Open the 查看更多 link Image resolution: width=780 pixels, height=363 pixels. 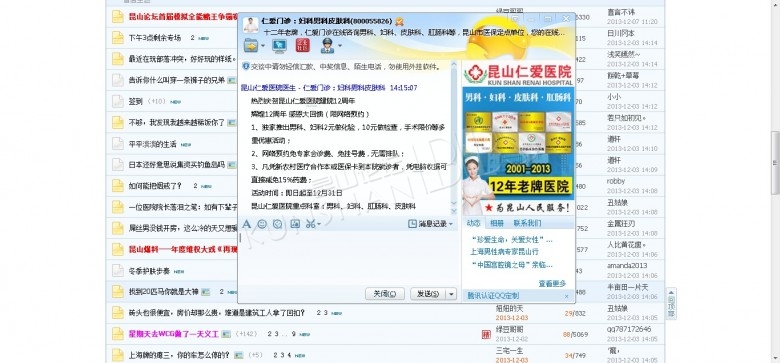click(x=552, y=283)
